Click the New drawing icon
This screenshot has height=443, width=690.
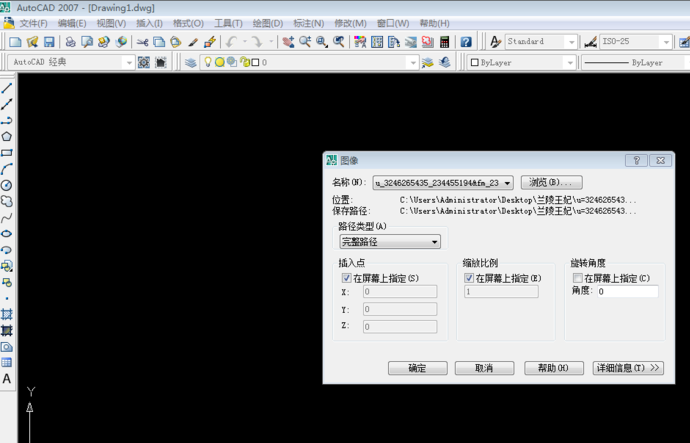tap(15, 42)
